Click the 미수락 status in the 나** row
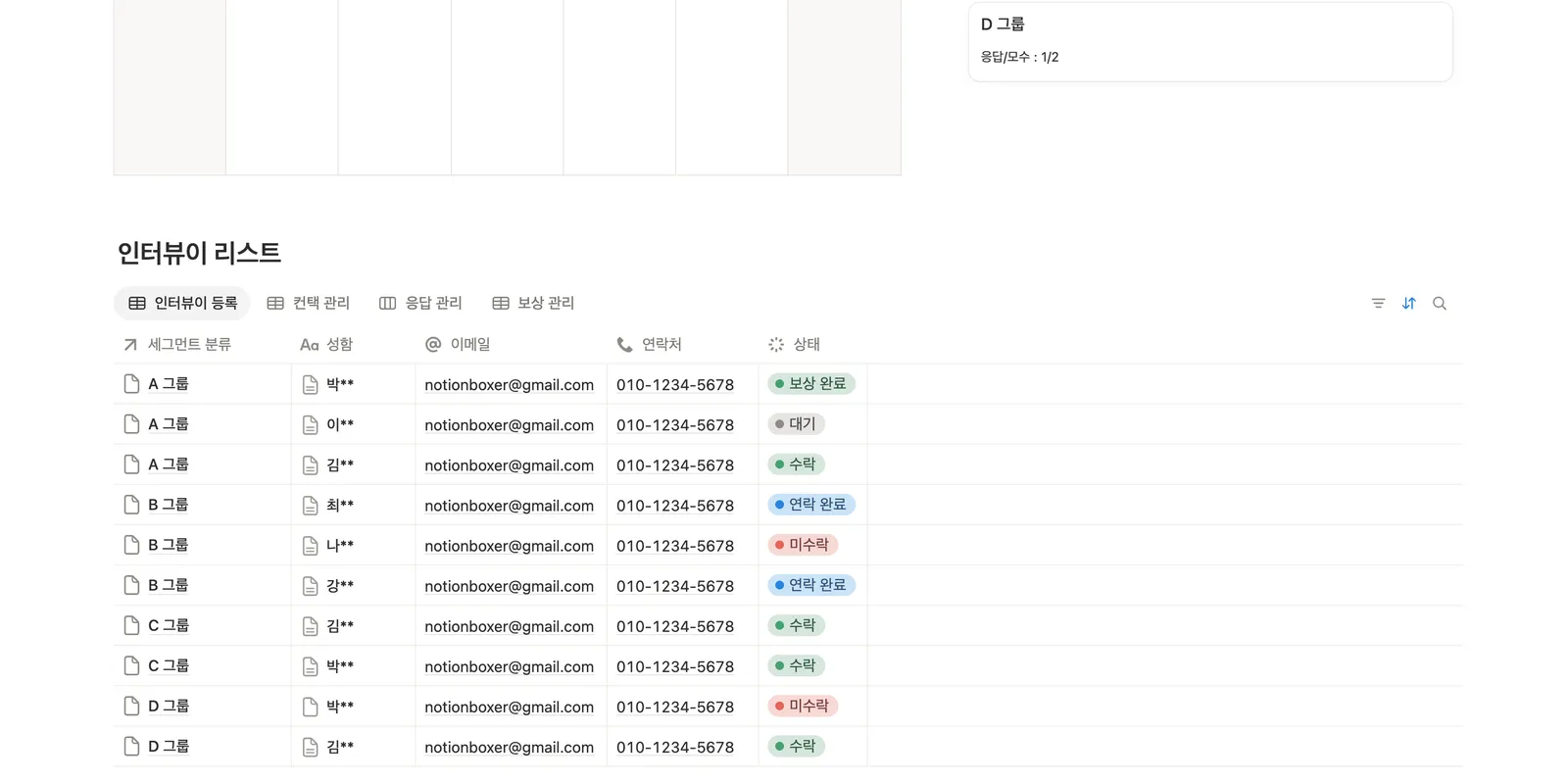Image resolution: width=1568 pixels, height=781 pixels. point(803,545)
